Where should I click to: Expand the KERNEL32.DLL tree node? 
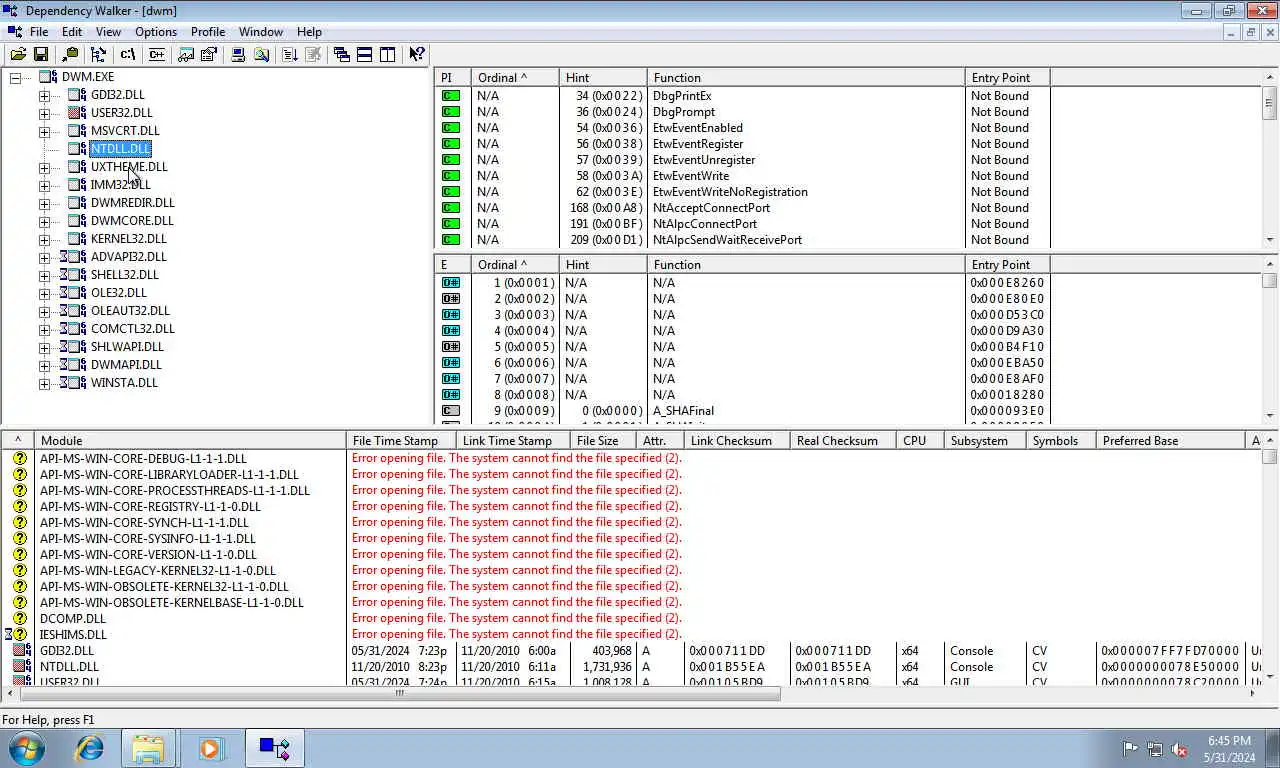pos(44,240)
